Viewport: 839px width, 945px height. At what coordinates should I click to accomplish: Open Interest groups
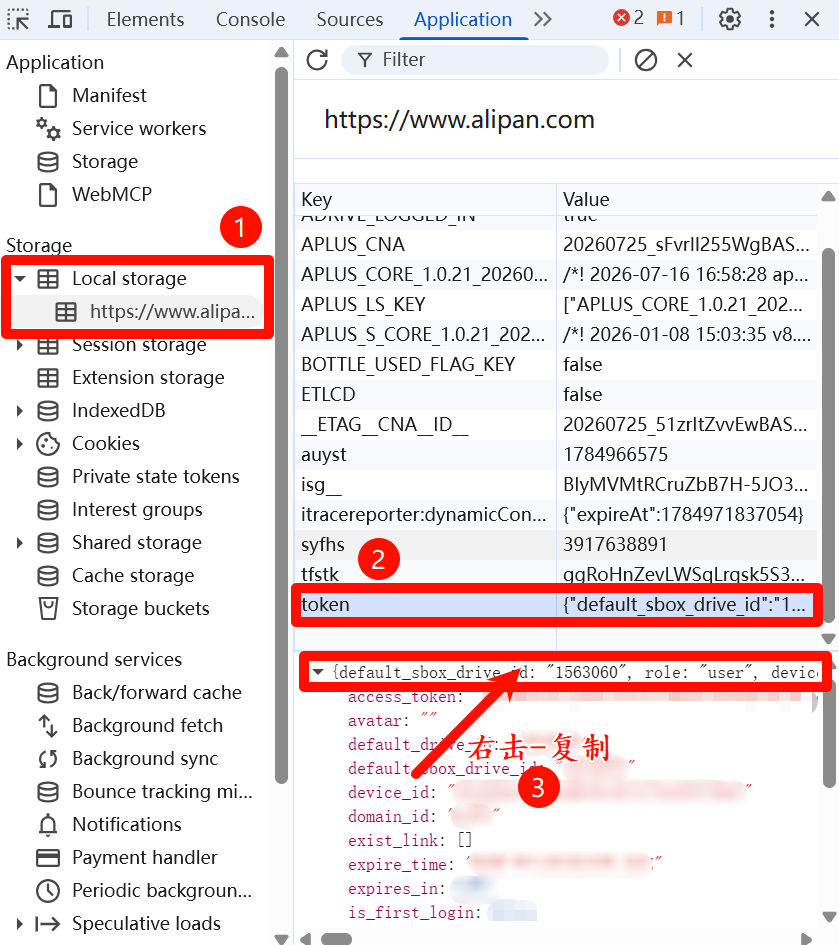(137, 509)
